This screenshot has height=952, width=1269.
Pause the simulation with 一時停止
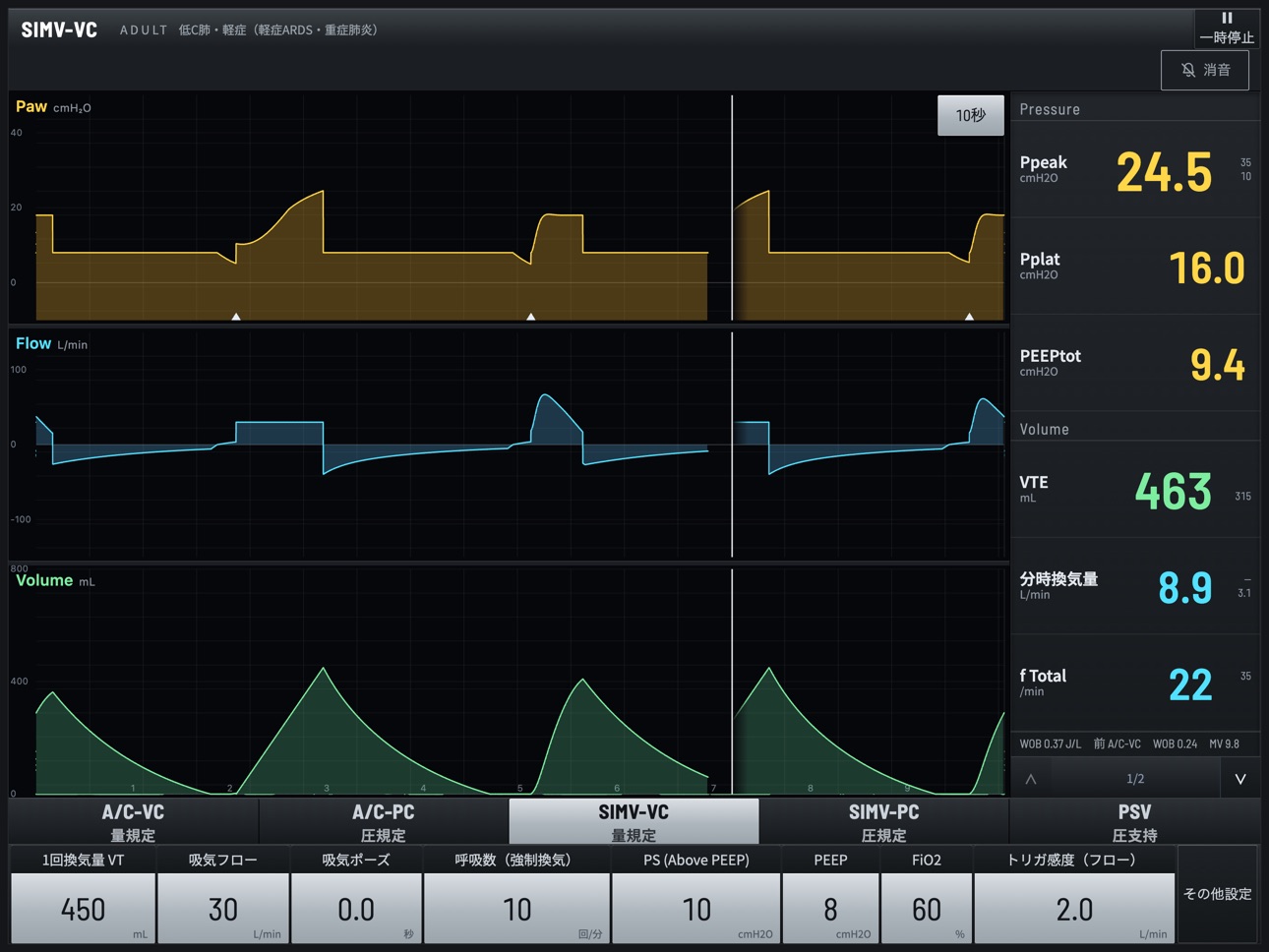1227,28
